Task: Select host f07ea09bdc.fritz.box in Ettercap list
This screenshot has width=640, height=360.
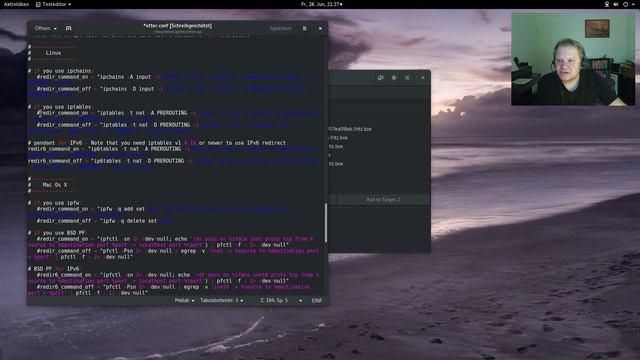Action: coord(350,129)
